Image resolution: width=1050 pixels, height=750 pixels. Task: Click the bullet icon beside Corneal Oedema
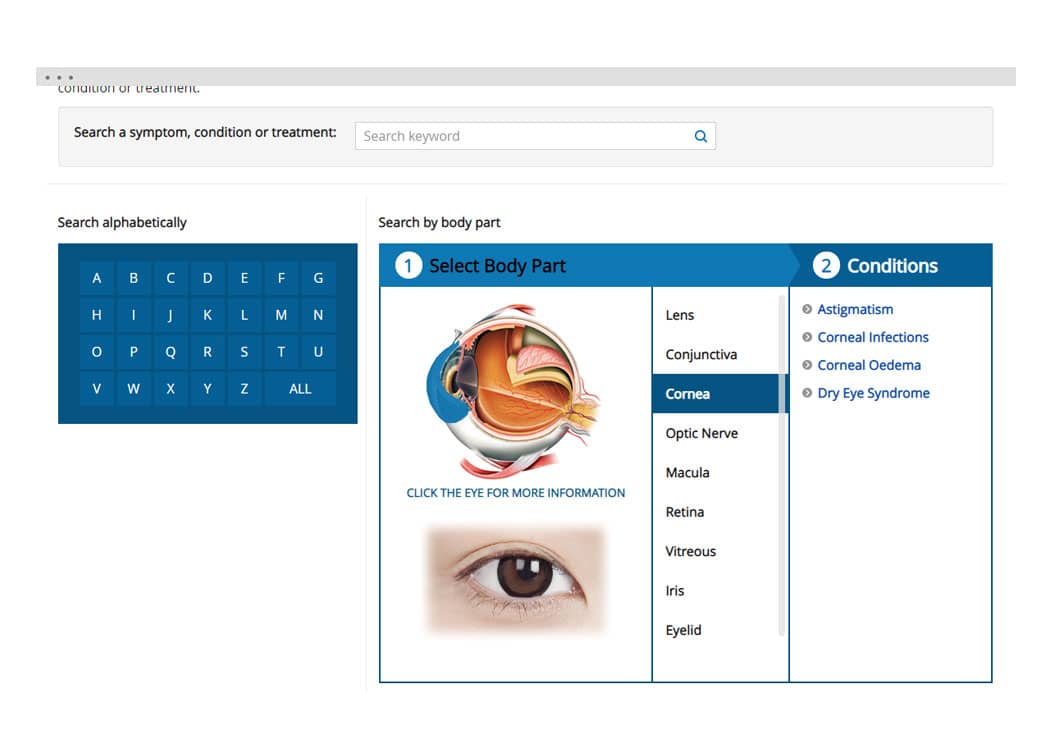(807, 366)
